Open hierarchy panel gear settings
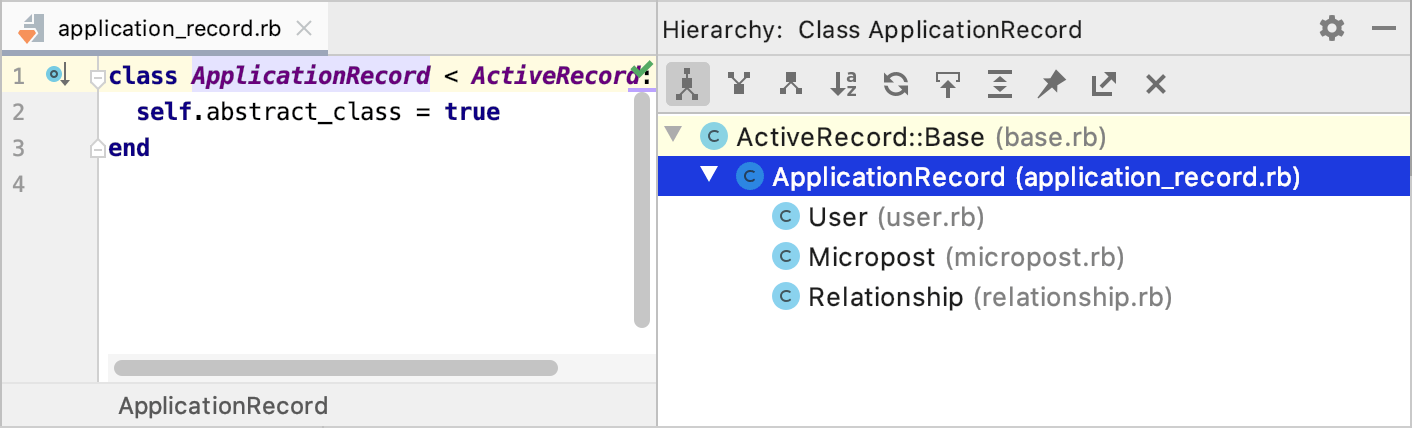This screenshot has height=428, width=1412. tap(1332, 29)
